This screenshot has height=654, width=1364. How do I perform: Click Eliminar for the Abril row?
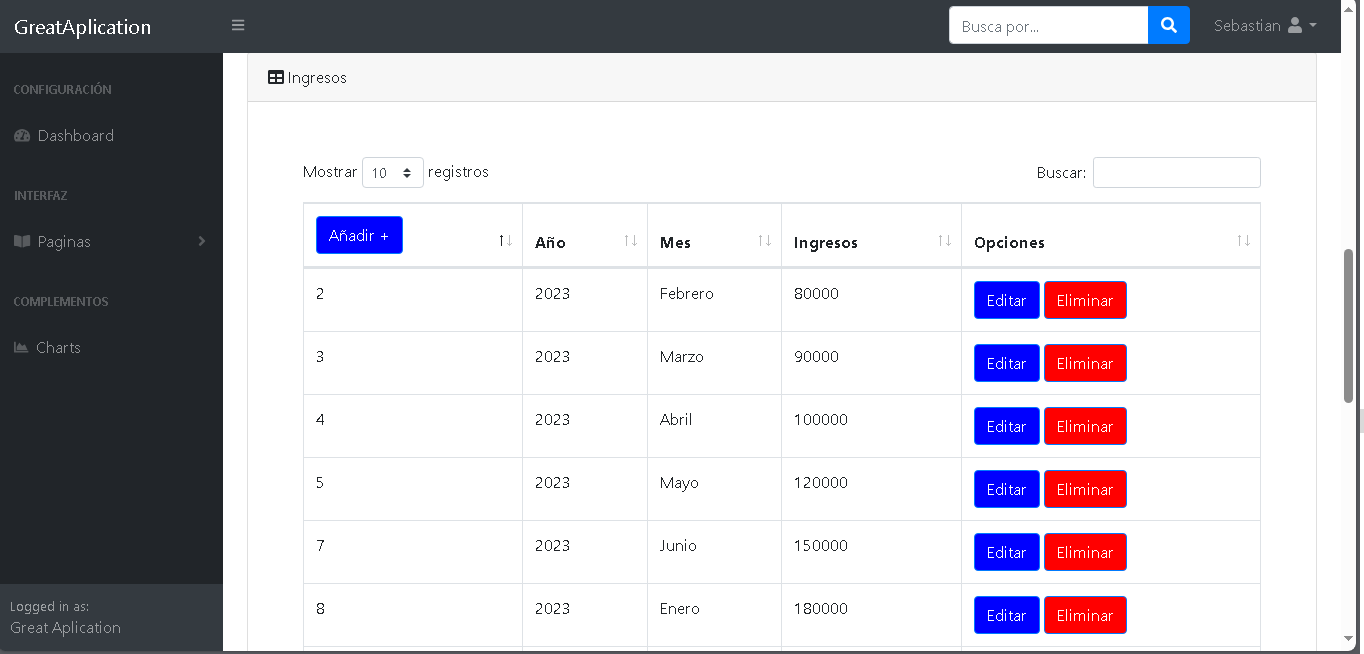[1085, 426]
